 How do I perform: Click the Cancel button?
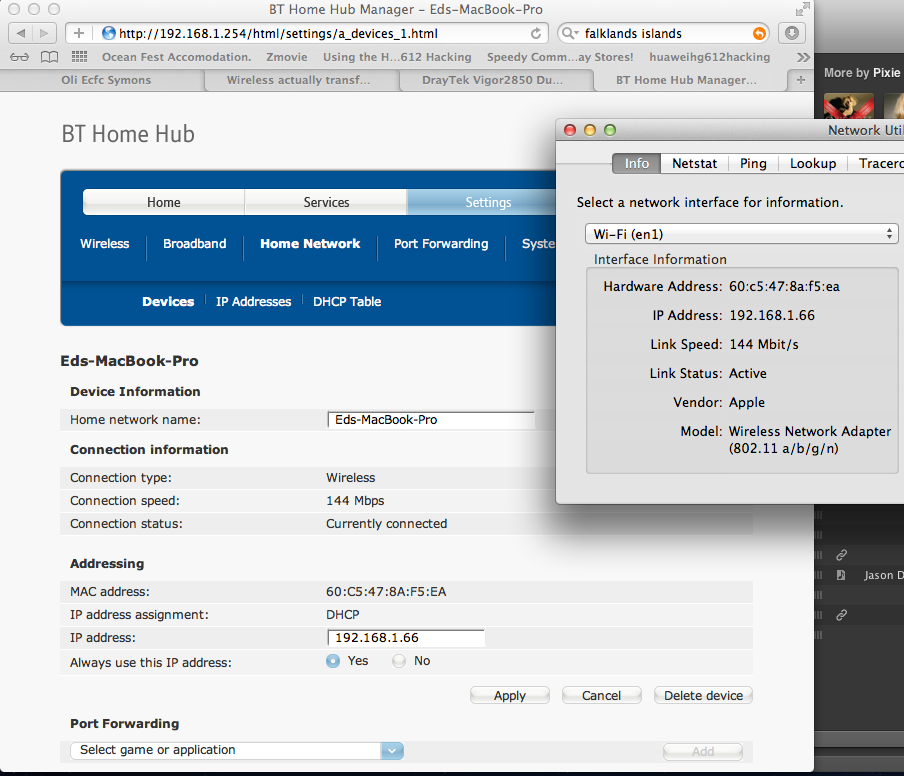601,695
